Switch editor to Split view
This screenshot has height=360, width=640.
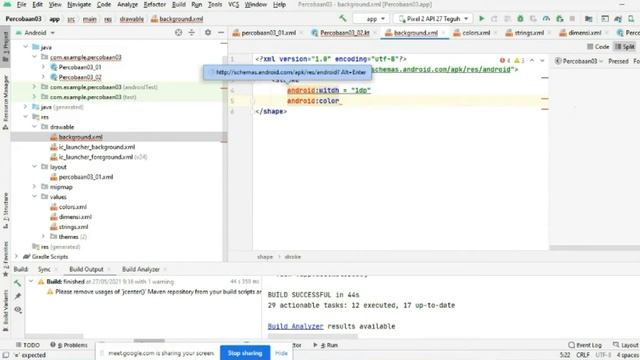pos(625,47)
